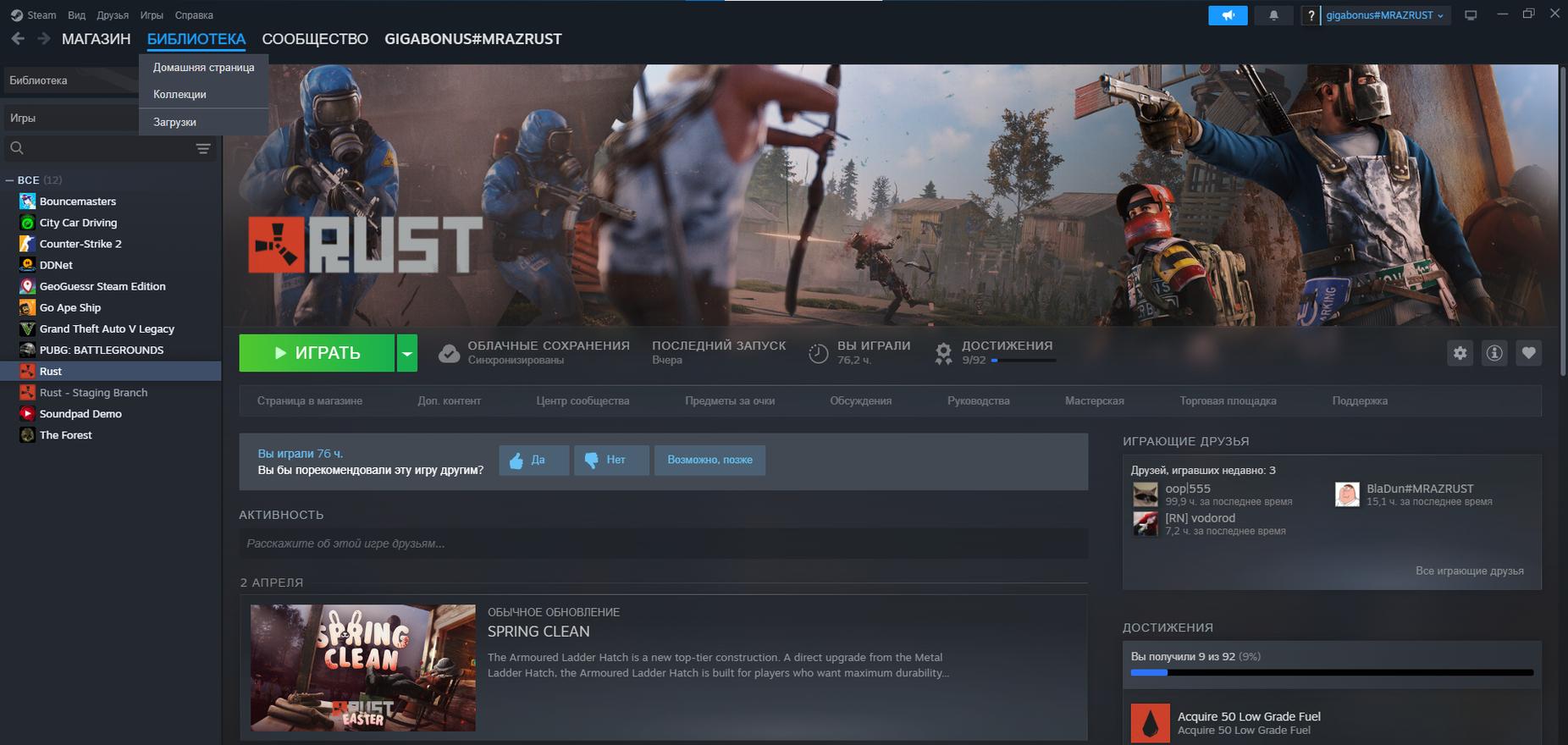Viewport: 1568px width, 745px height.
Task: Open the МАГАЗИН tab
Action: 96,39
